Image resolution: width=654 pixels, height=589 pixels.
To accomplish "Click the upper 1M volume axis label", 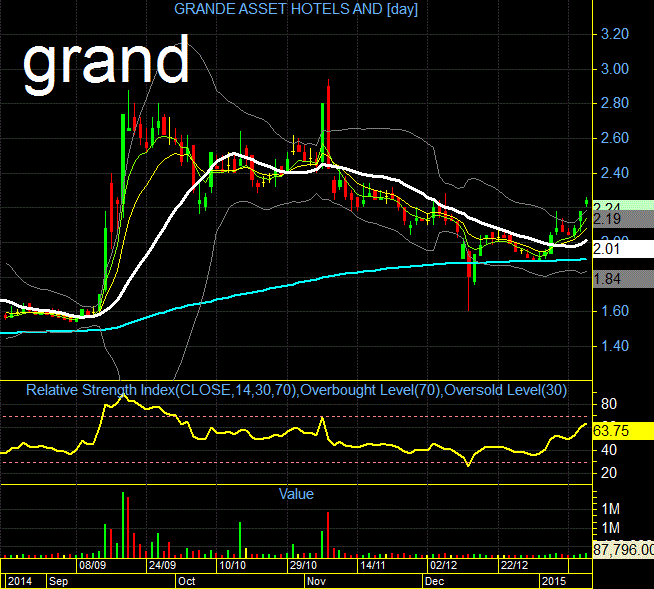I will click(611, 509).
